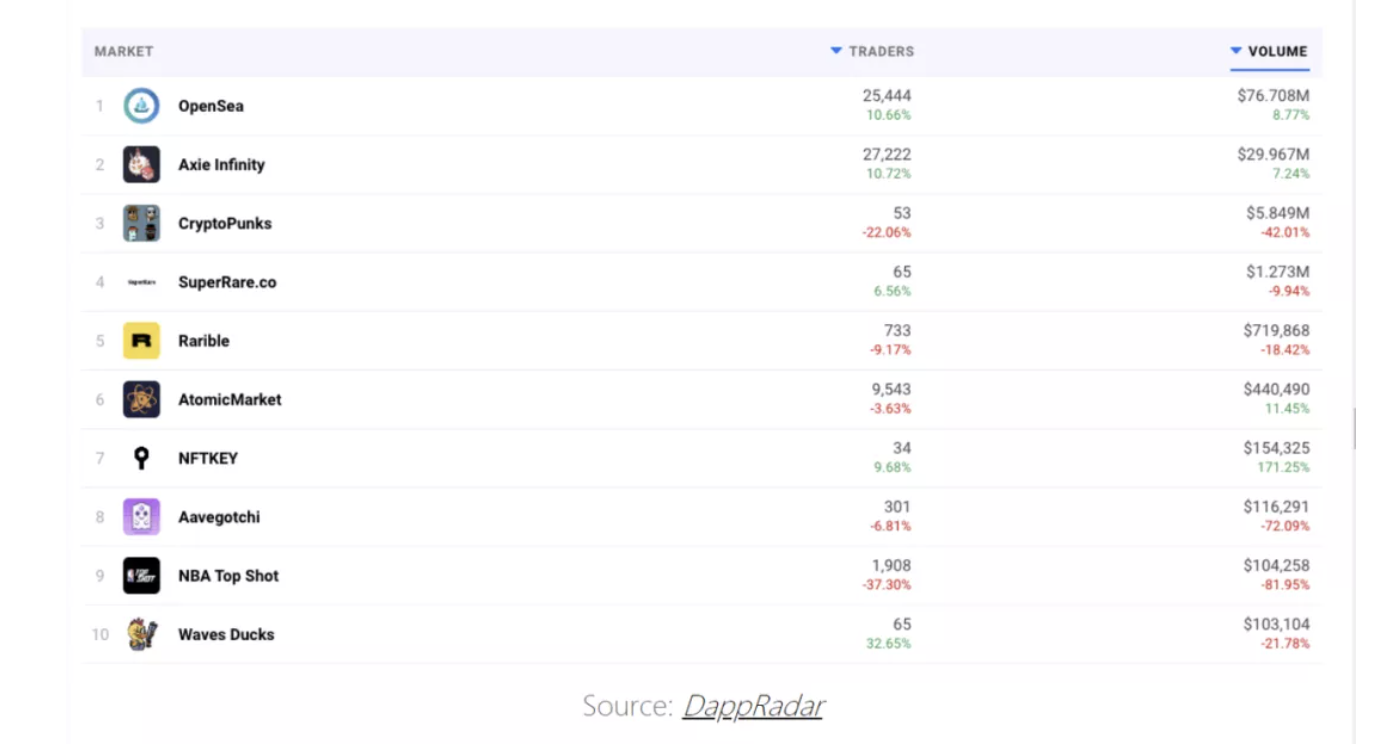Select the MARKET column header
The width and height of the screenshot is (1386, 754).
124,52
